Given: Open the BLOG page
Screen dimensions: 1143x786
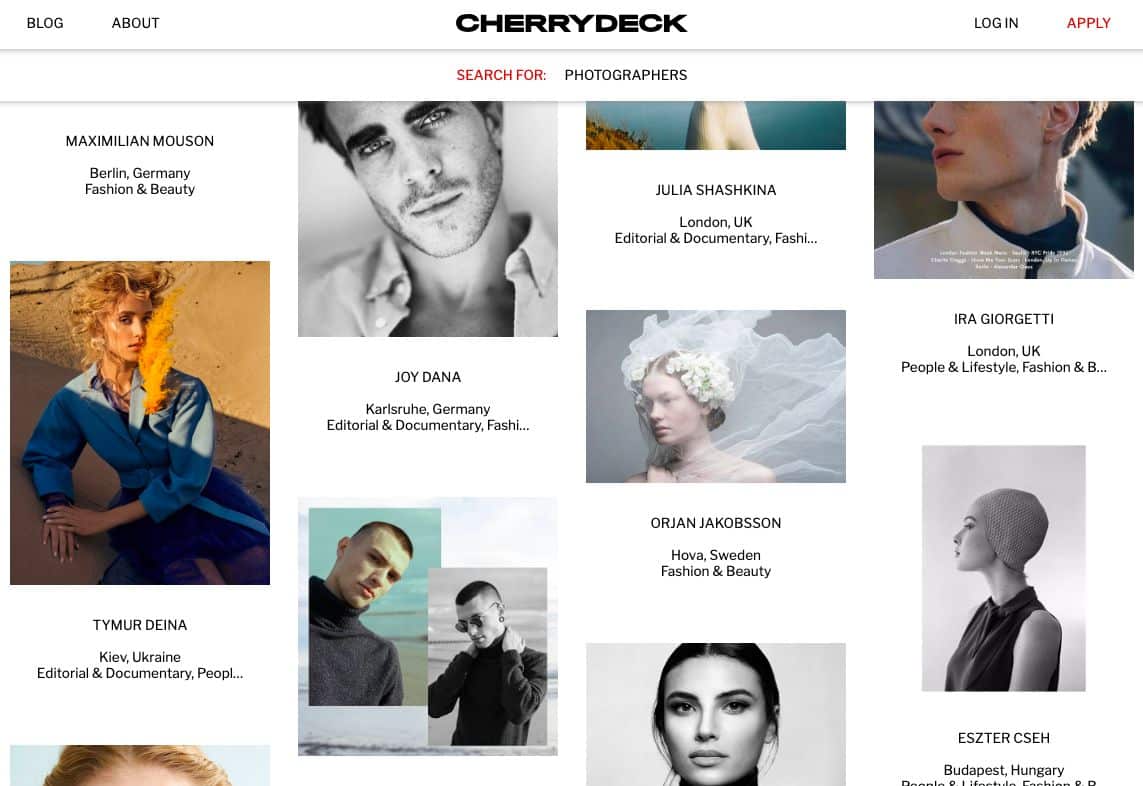Looking at the screenshot, I should point(45,23).
